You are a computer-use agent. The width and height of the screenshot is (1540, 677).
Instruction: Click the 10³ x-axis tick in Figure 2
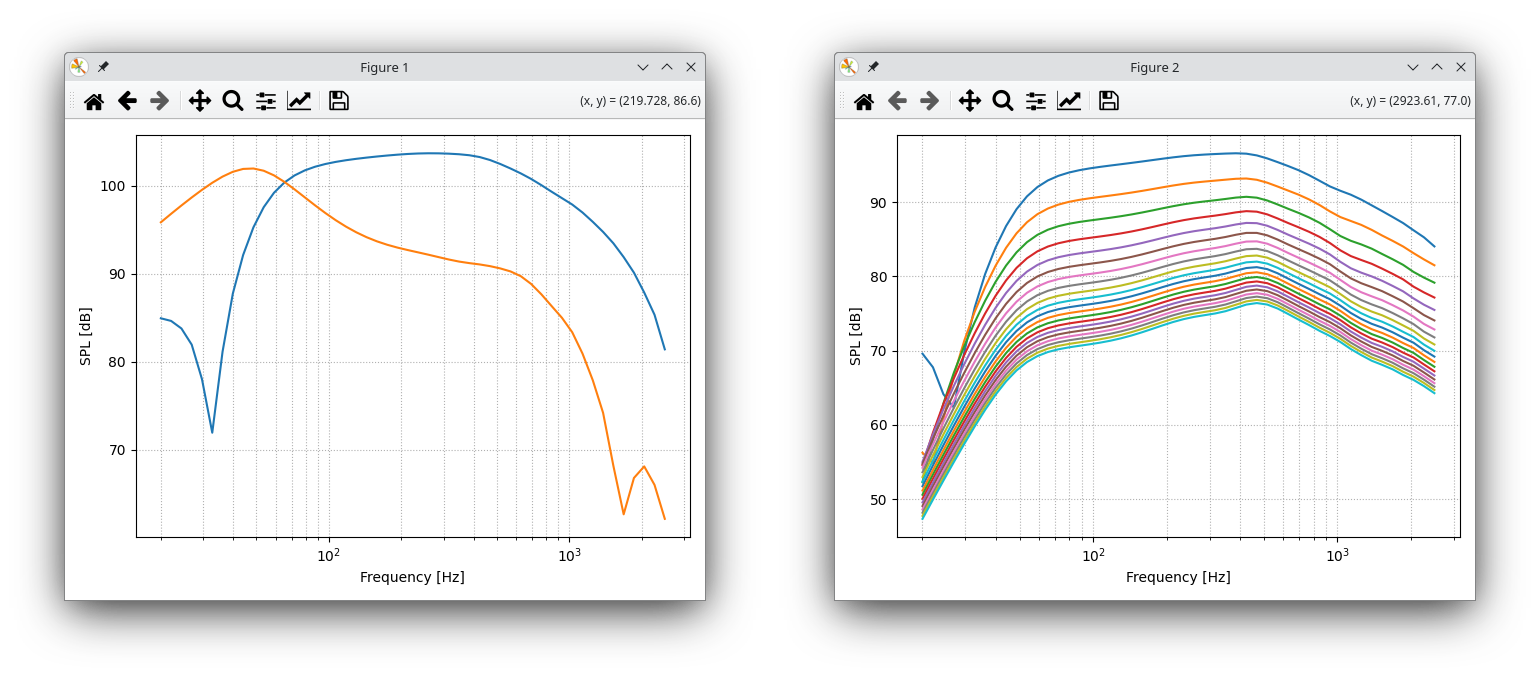(1337, 554)
